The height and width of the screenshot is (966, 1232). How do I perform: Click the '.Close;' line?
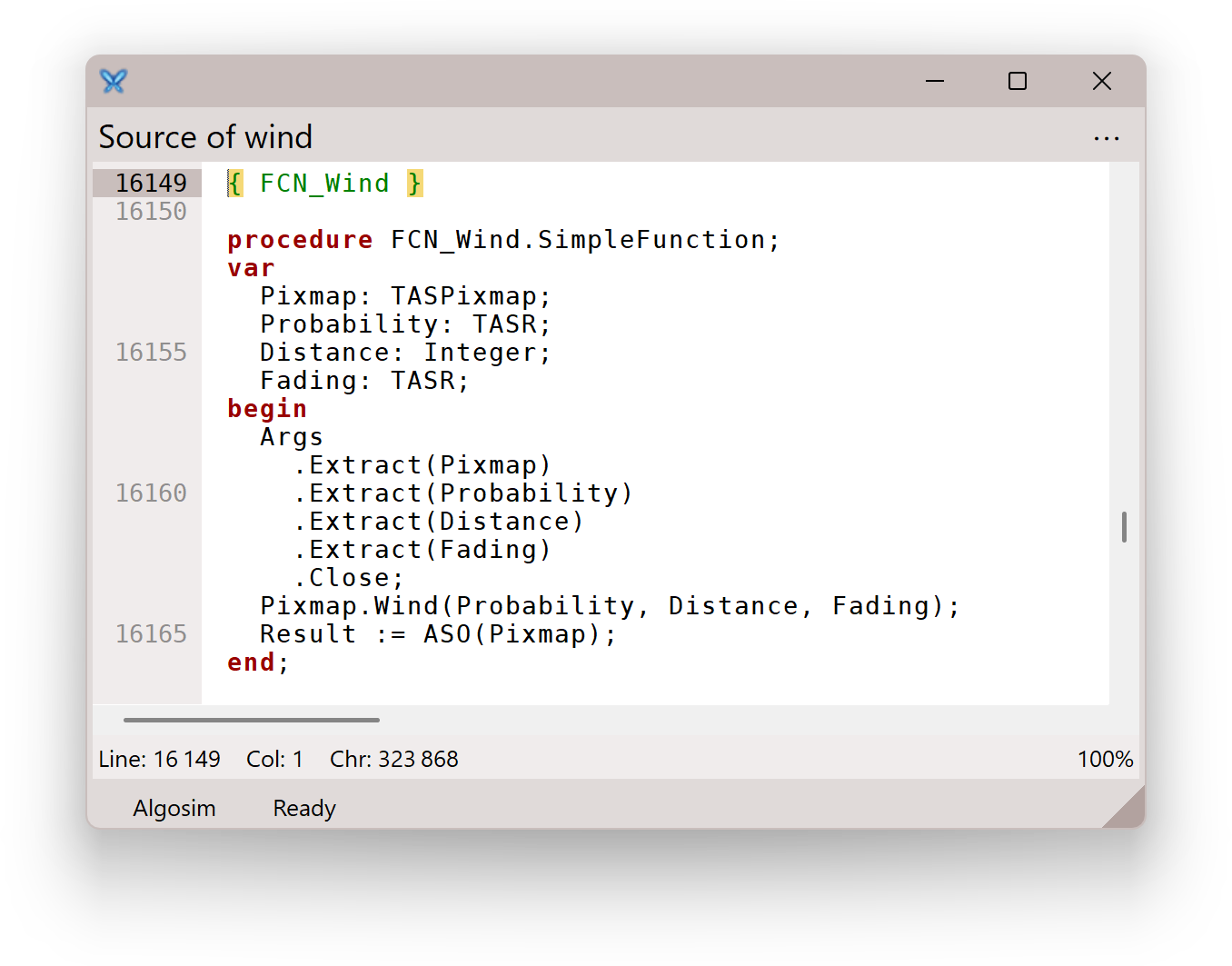(349, 578)
